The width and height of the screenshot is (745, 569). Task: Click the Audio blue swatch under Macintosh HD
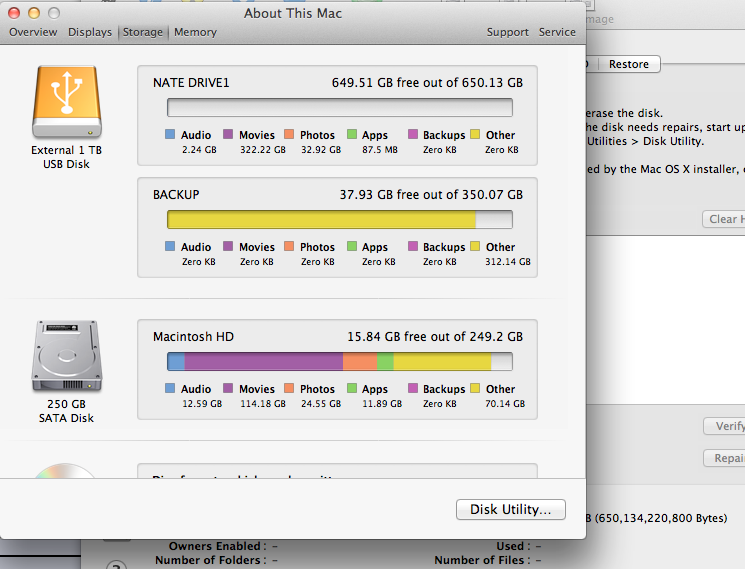(x=170, y=388)
